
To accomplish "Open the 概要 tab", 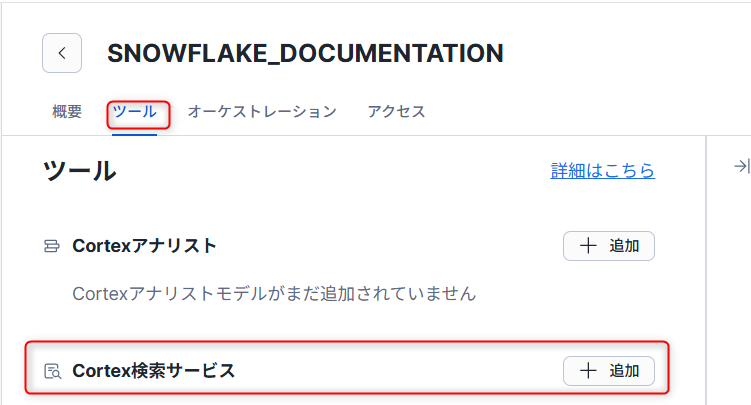I will pyautogui.click(x=67, y=112).
